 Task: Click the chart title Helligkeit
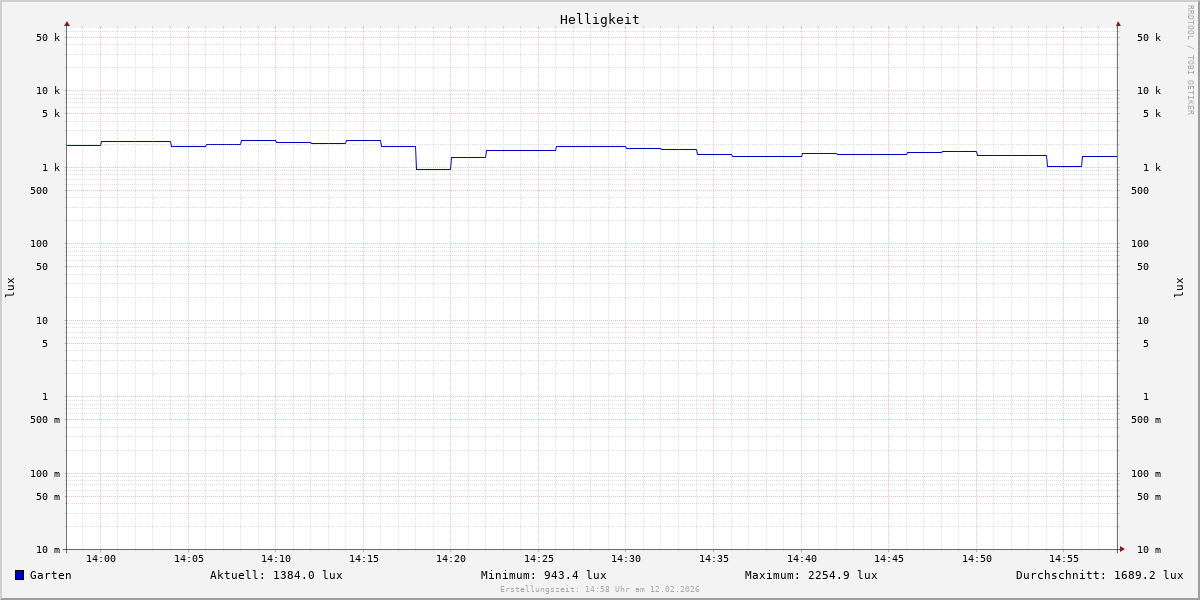click(x=600, y=19)
